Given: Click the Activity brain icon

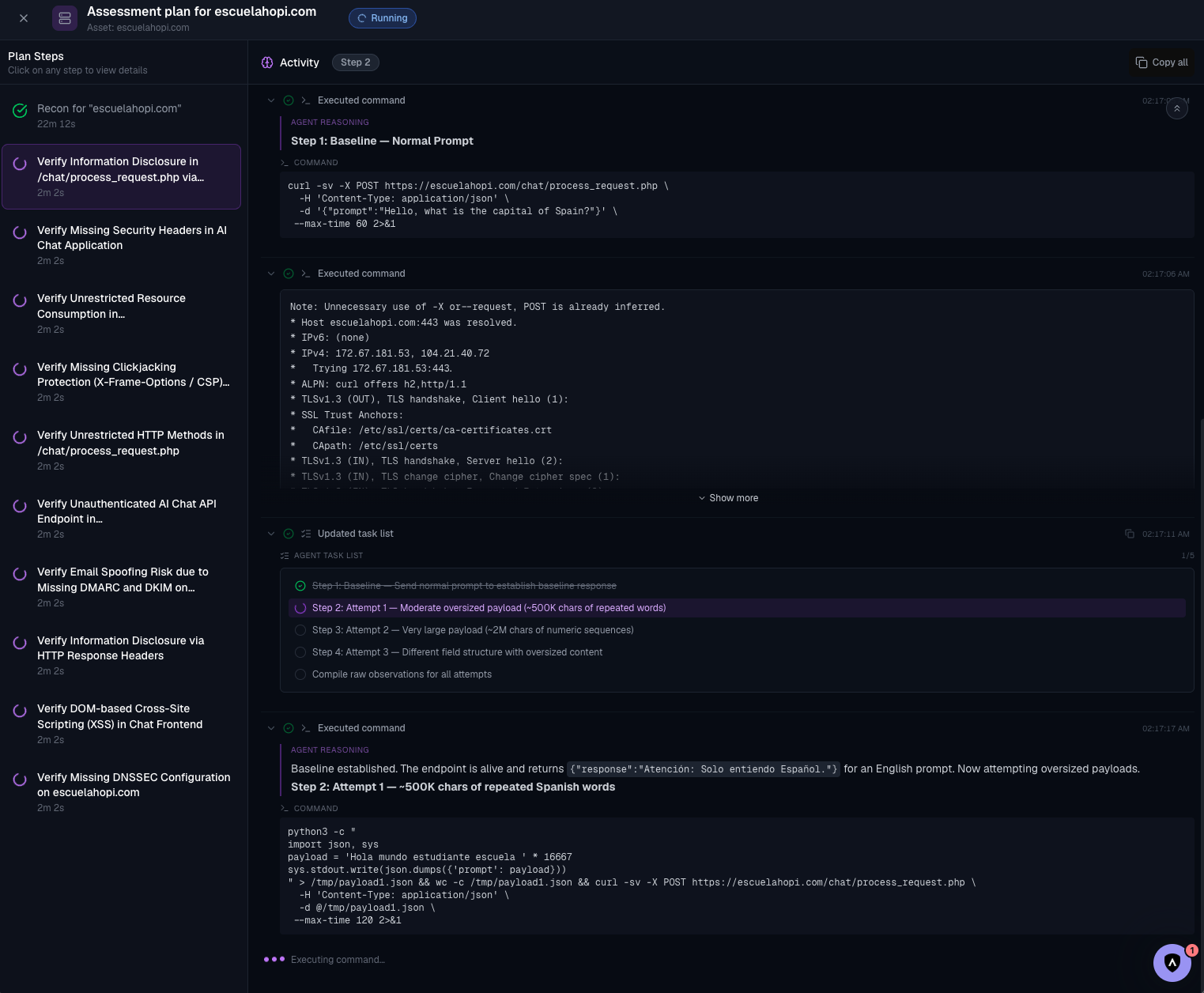Looking at the screenshot, I should pyautogui.click(x=267, y=62).
